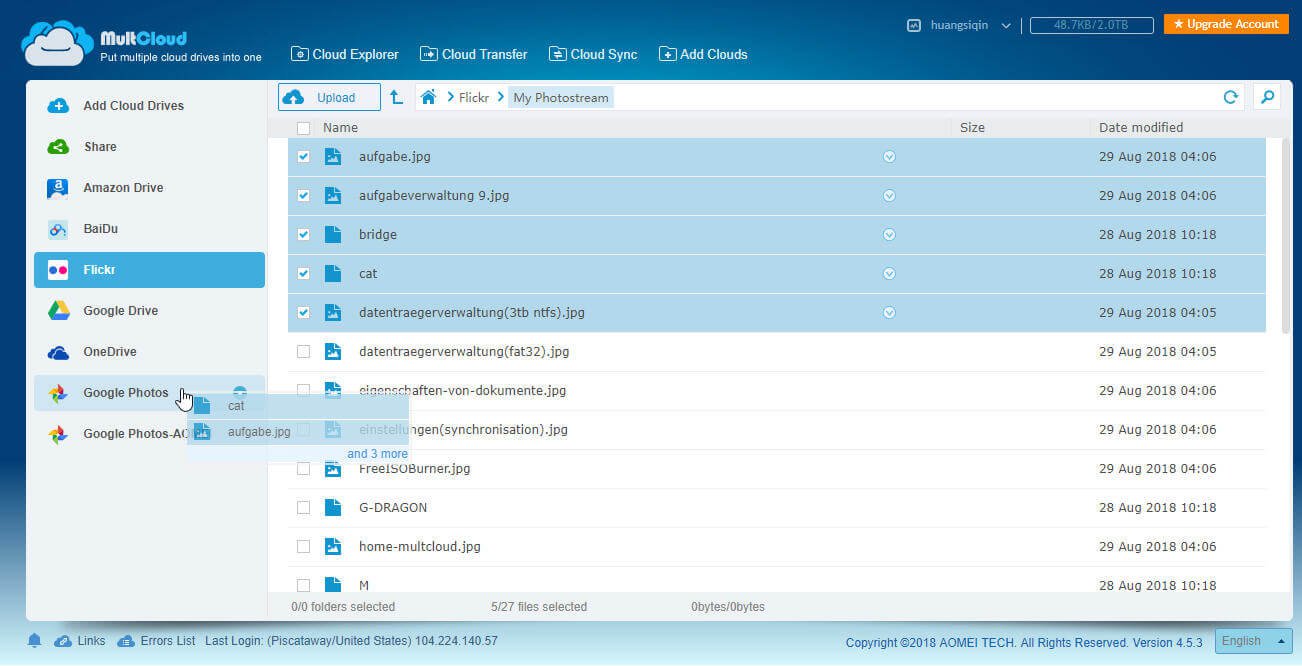Open Amazon Drive in the sidebar
The width and height of the screenshot is (1302, 666).
[122, 188]
